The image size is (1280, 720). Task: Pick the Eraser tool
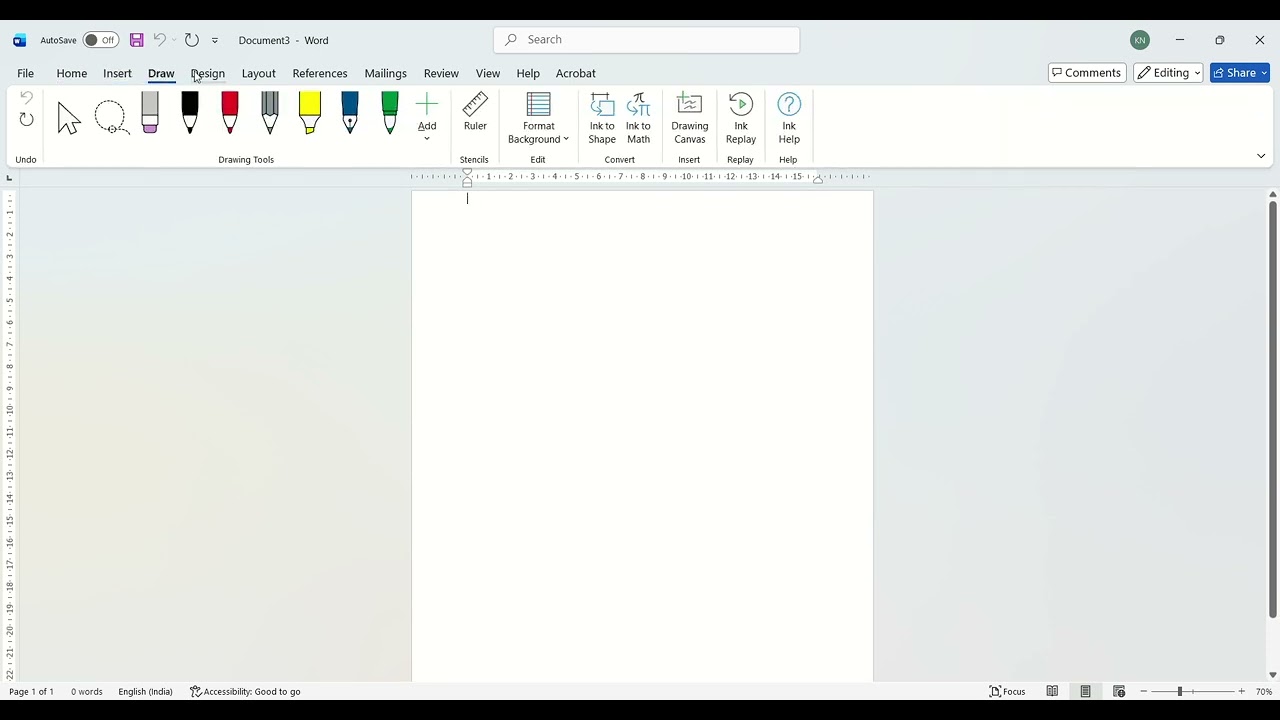[150, 113]
